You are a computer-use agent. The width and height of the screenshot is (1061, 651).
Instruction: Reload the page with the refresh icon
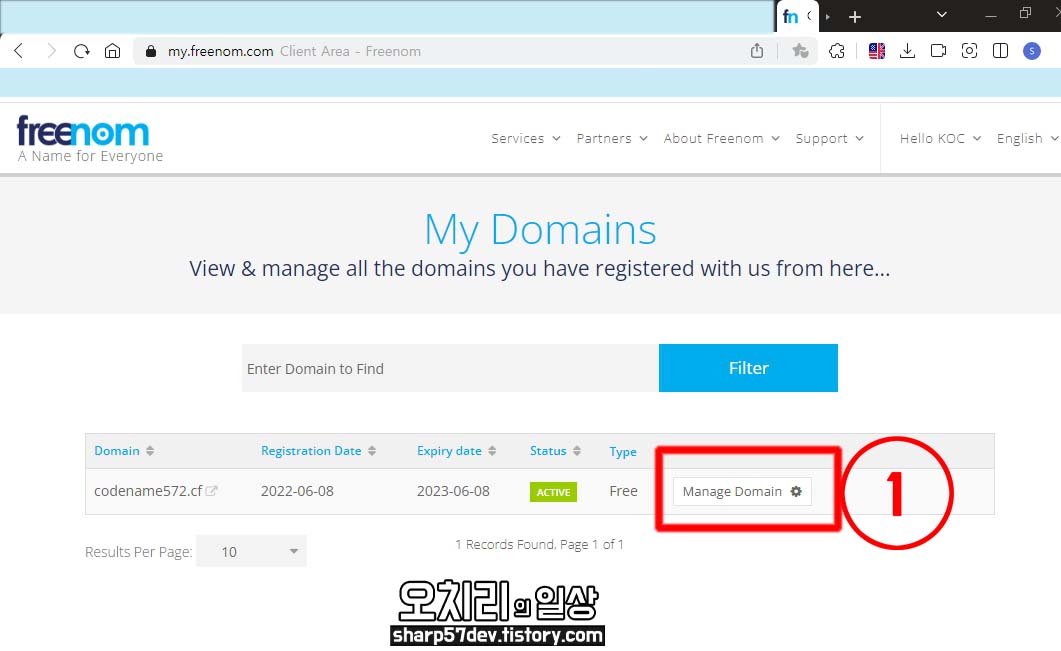pyautogui.click(x=82, y=51)
